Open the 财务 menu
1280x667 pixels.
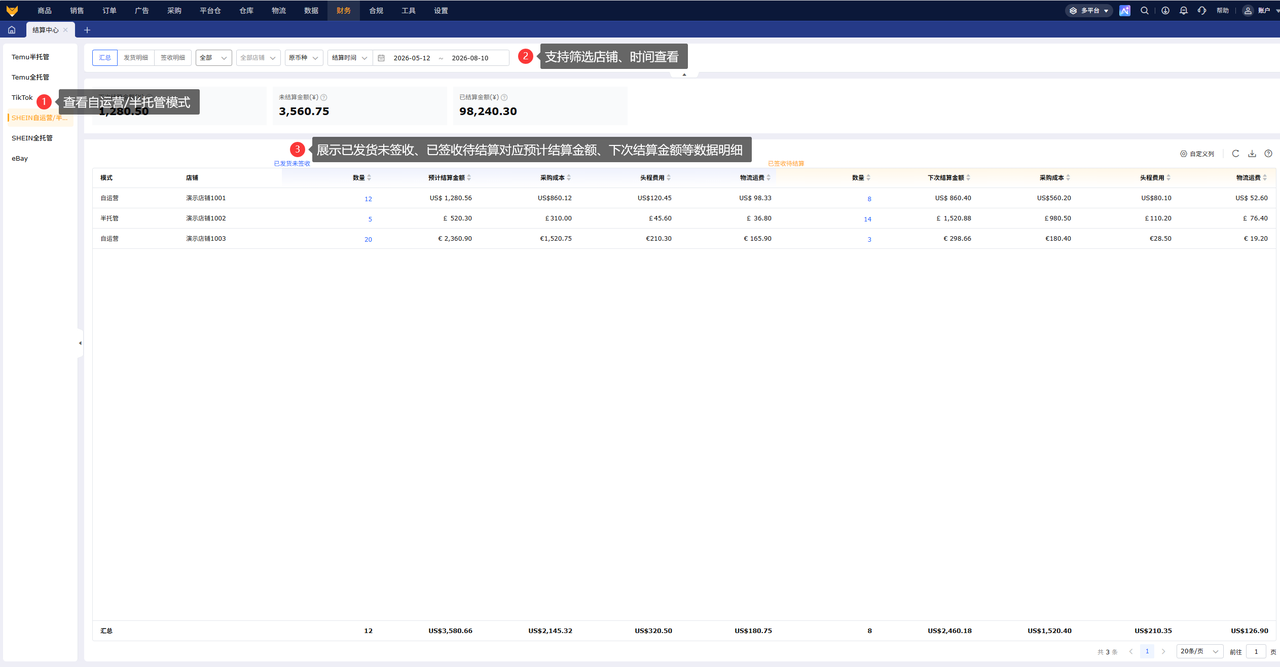(x=343, y=10)
